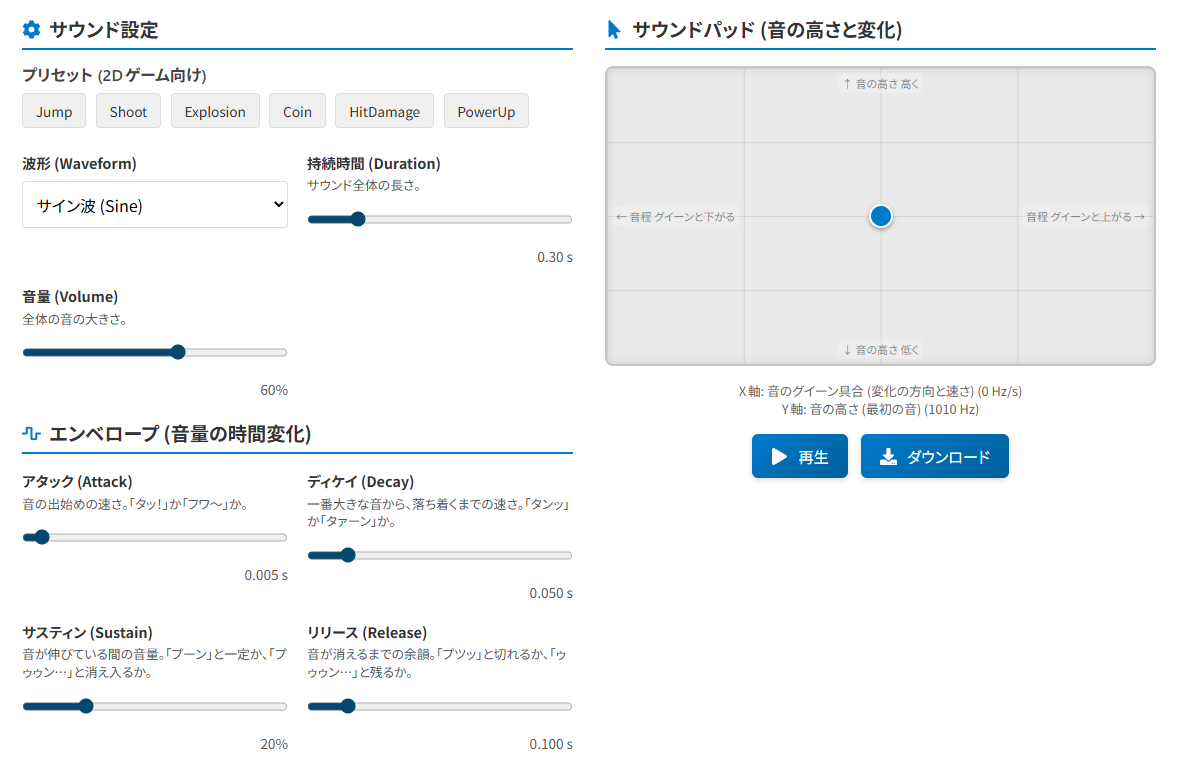Select the Shoot preset
The height and width of the screenshot is (770, 1180).
click(x=128, y=112)
